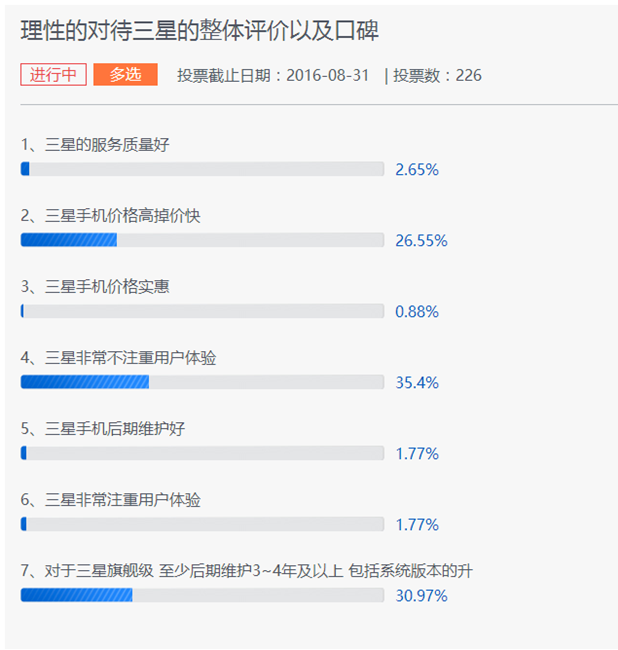Click the 30.97% percentage value
This screenshot has height=650, width=618.
421,596
